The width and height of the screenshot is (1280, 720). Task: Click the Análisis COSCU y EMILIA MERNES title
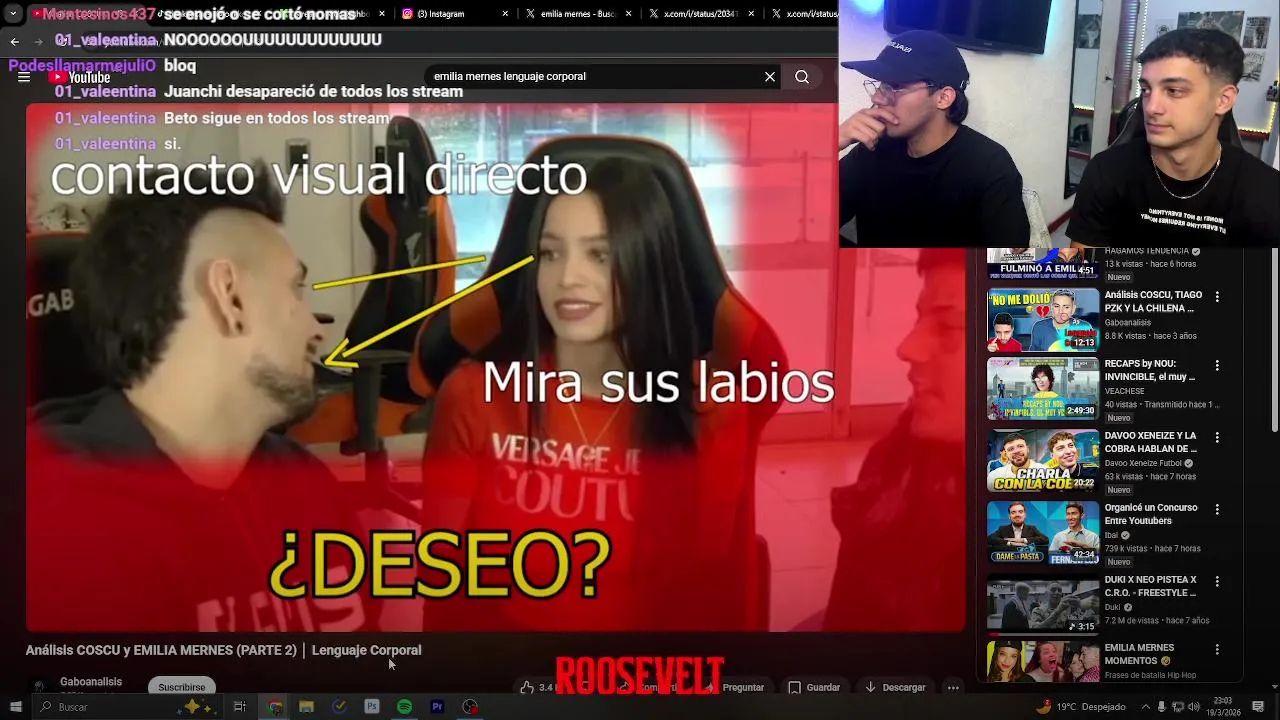click(223, 650)
